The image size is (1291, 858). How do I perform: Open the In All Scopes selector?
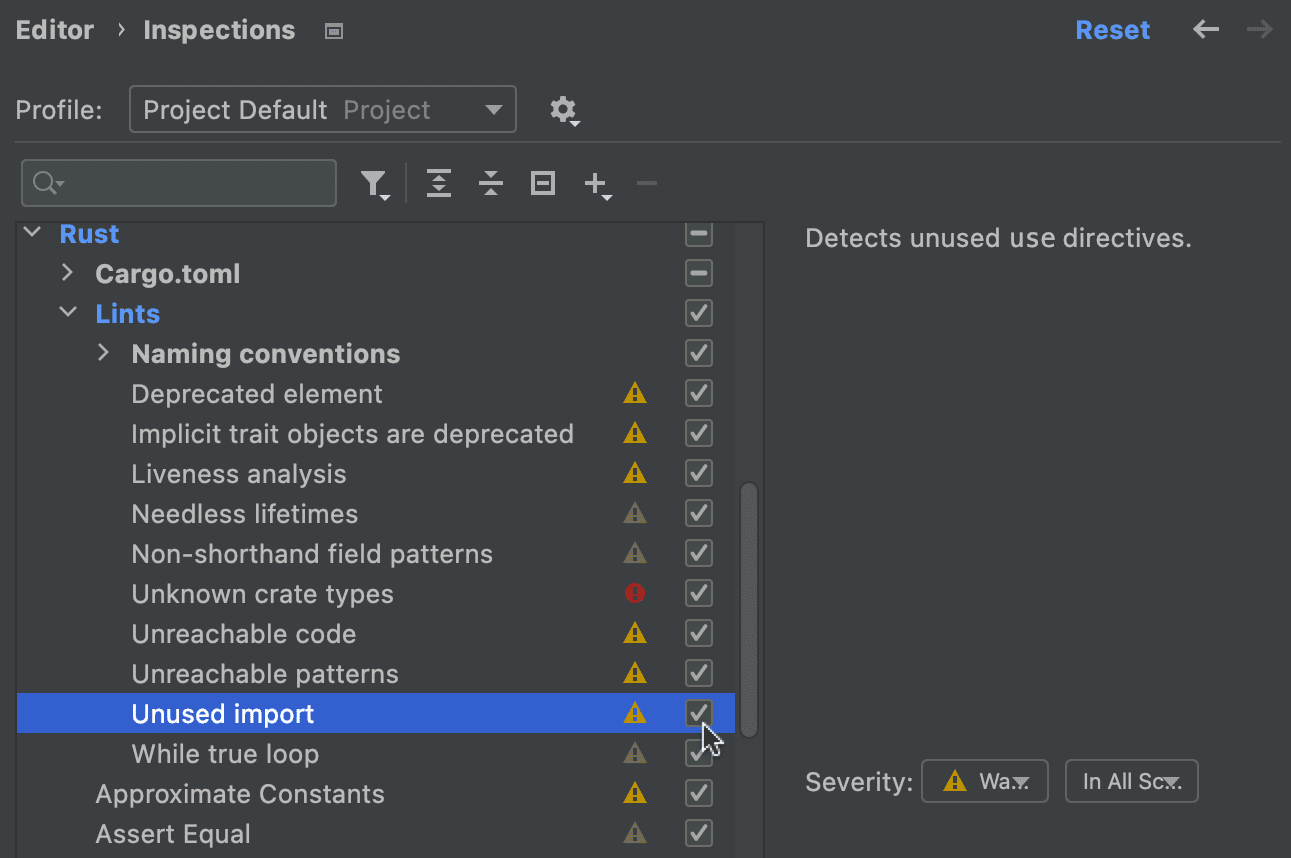pos(1131,781)
